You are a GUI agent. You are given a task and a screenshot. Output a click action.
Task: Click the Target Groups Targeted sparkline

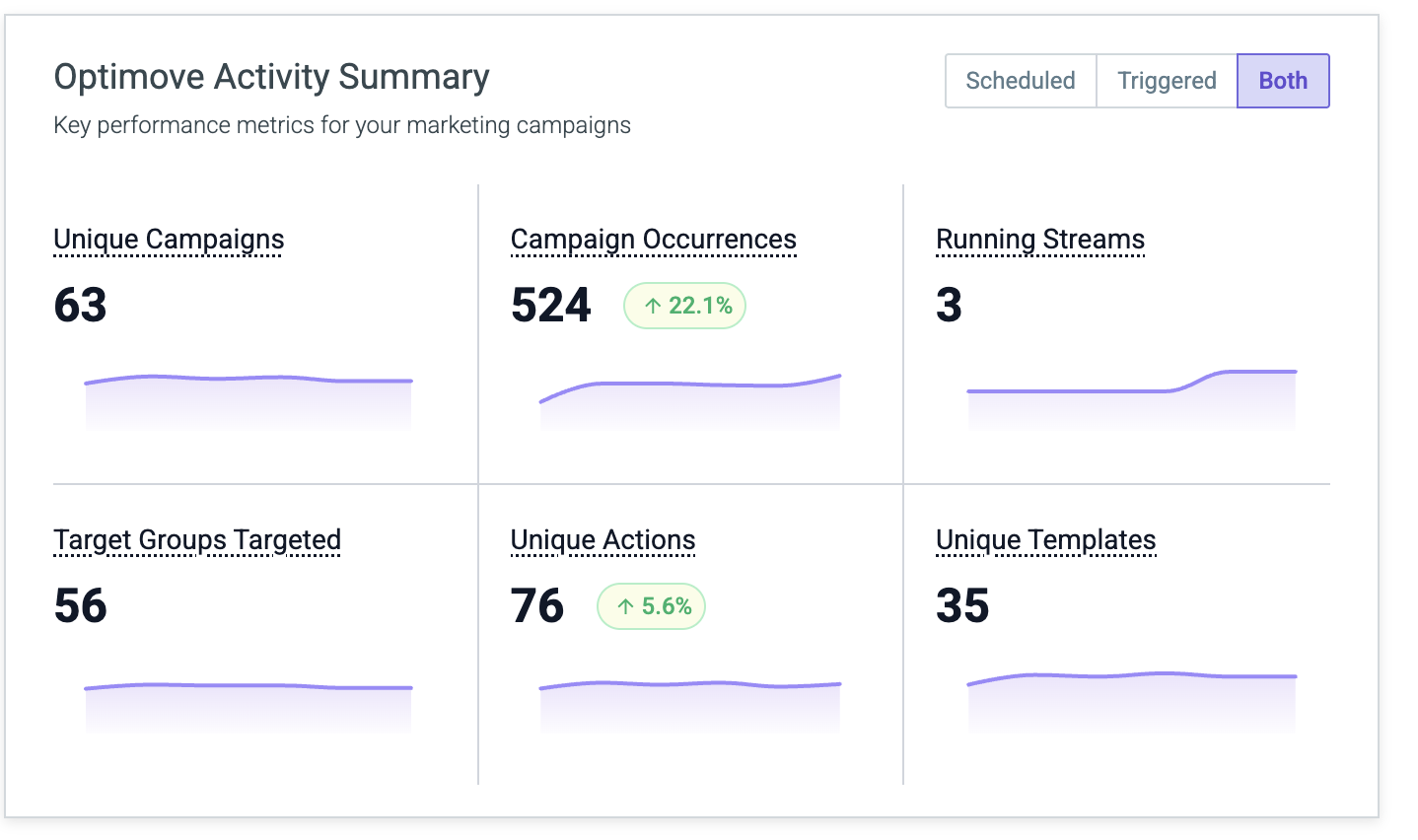pyautogui.click(x=248, y=707)
